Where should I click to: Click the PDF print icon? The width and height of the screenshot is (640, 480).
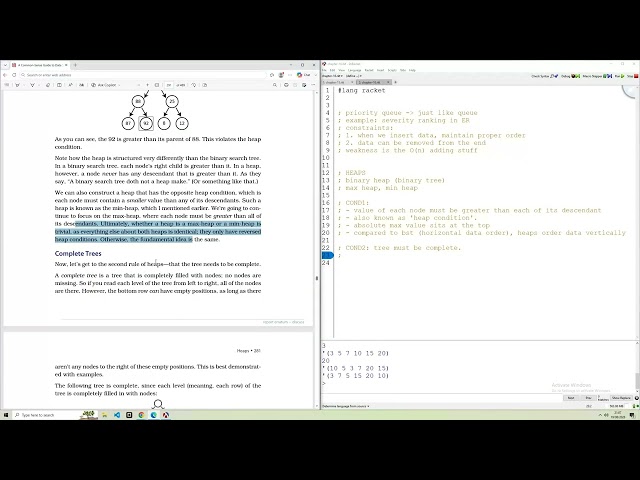(286, 85)
